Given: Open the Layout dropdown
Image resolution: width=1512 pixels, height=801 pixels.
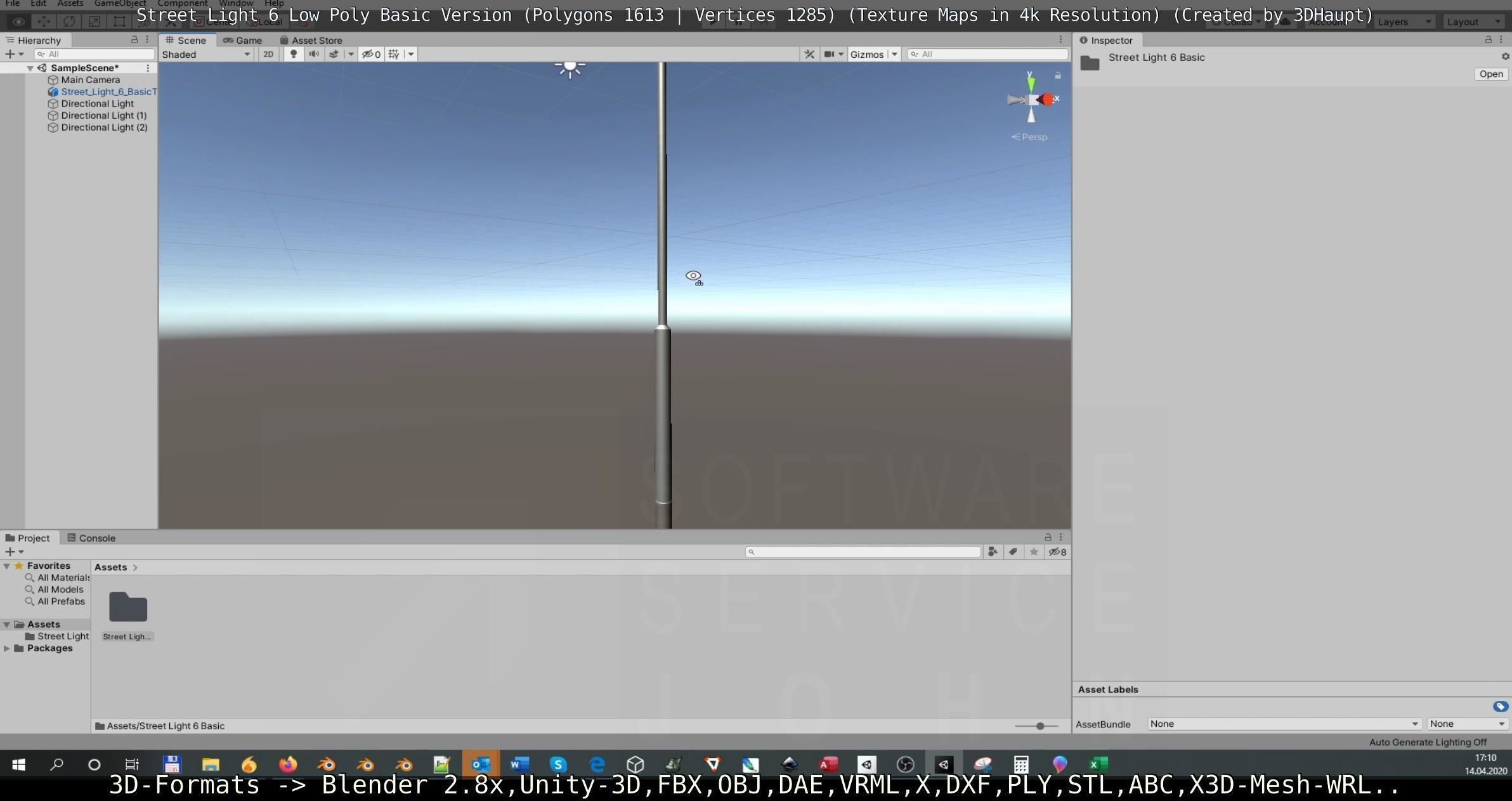Looking at the screenshot, I should pyautogui.click(x=1473, y=22).
